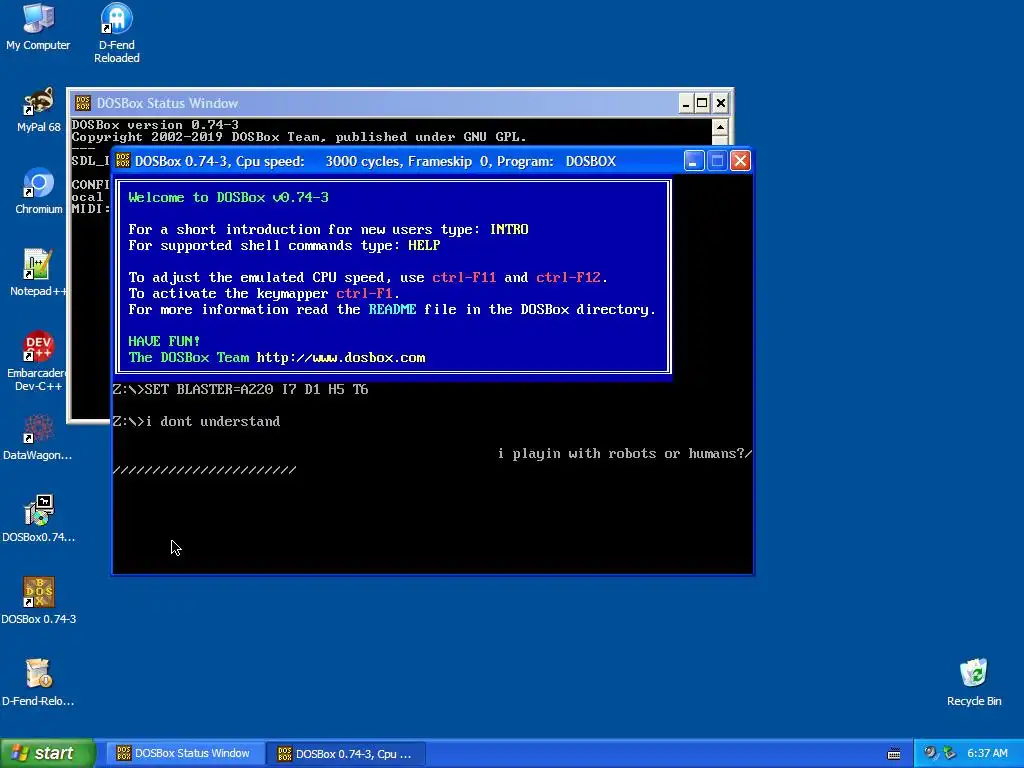Viewport: 1024px width, 768px height.
Task: Click the ctrl-F1 keymapper text
Action: [x=364, y=294]
